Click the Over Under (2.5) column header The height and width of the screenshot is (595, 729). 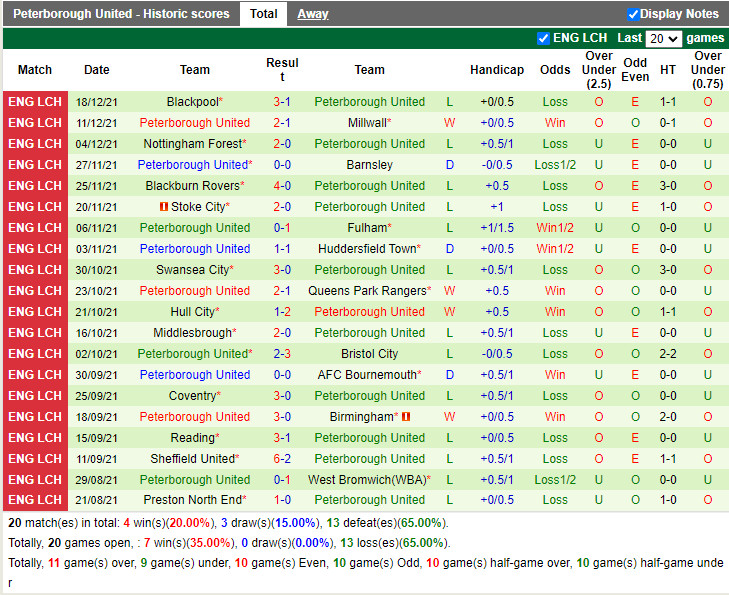click(599, 70)
